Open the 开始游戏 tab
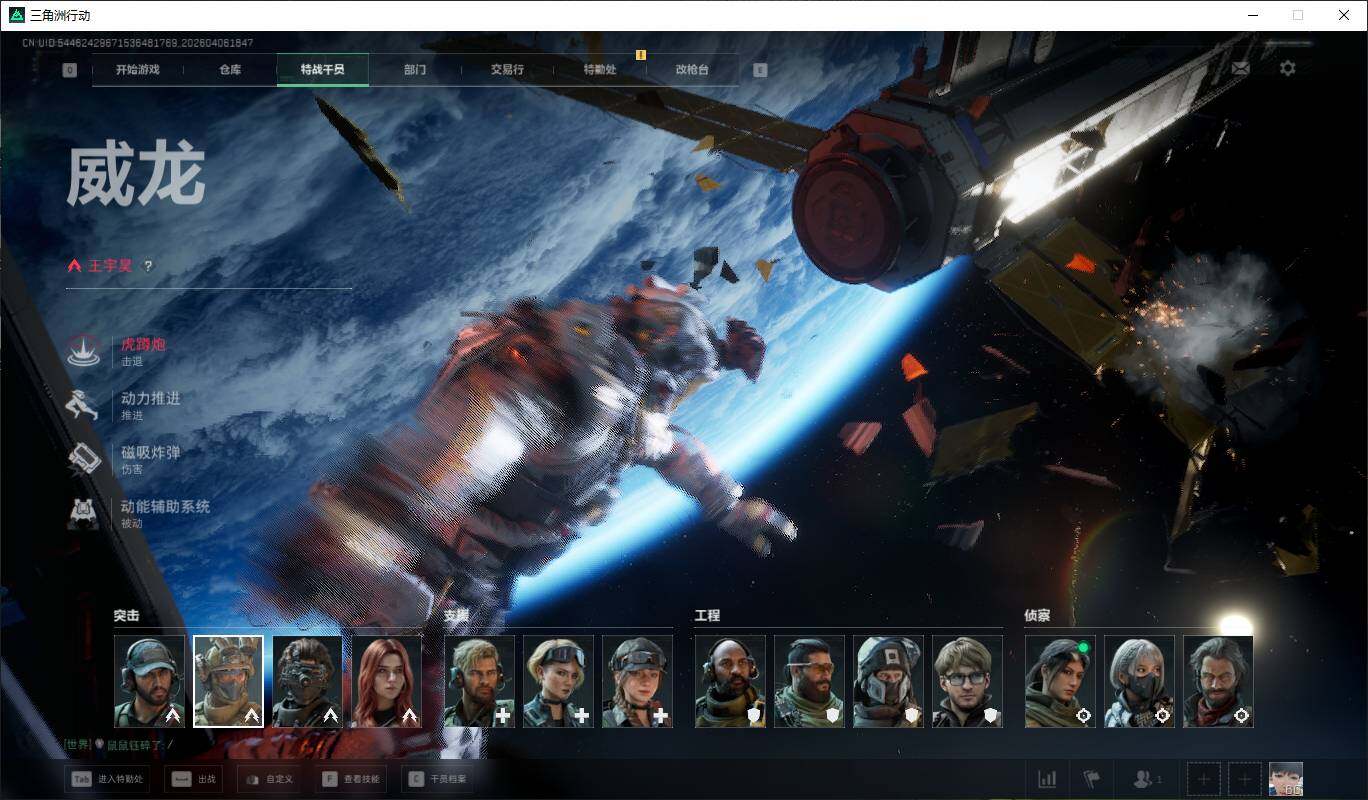The image size is (1368, 800). click(x=137, y=70)
